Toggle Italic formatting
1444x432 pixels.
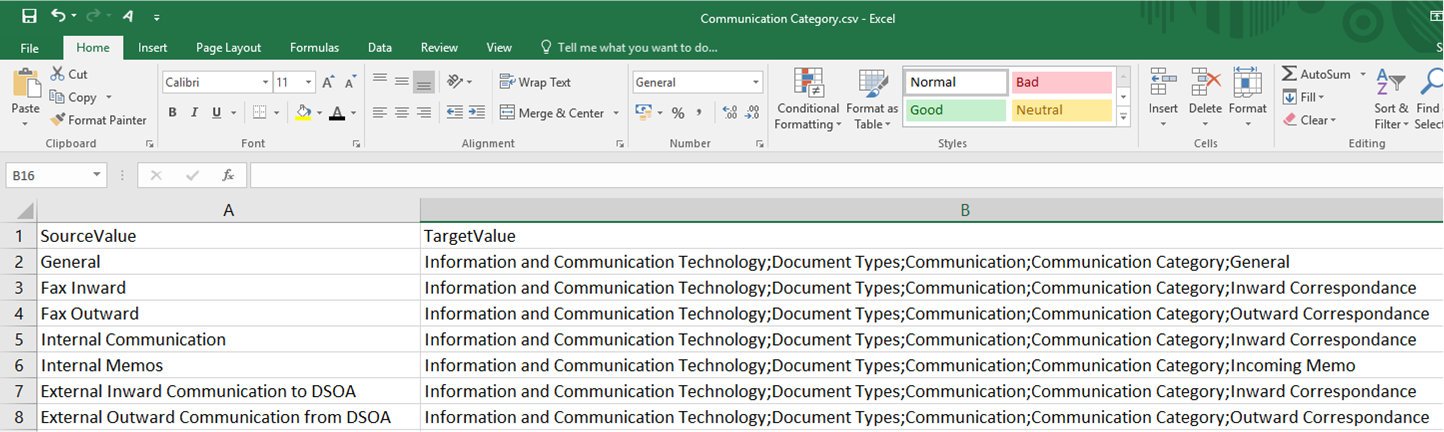(x=194, y=112)
